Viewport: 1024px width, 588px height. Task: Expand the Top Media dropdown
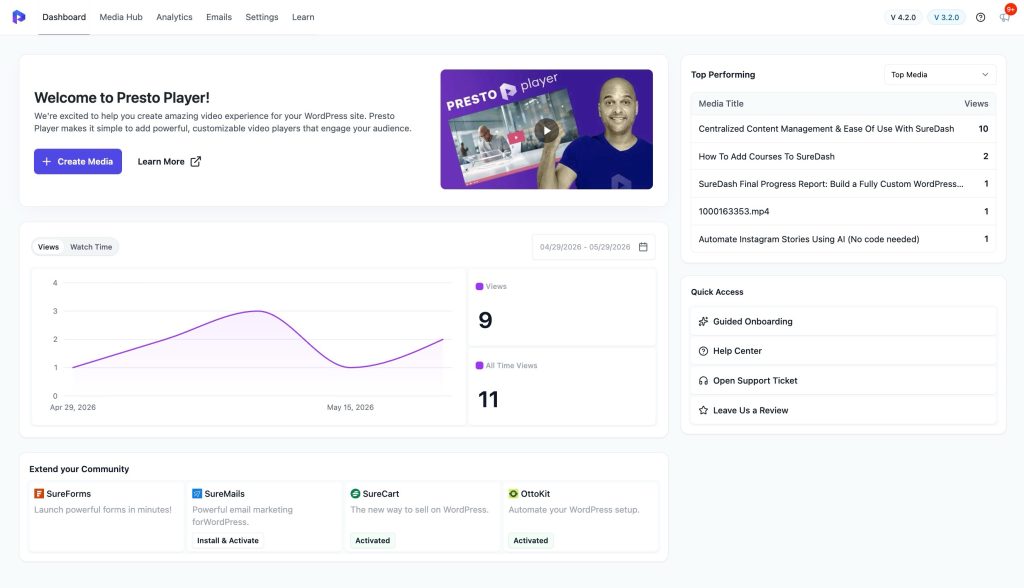[x=940, y=74]
